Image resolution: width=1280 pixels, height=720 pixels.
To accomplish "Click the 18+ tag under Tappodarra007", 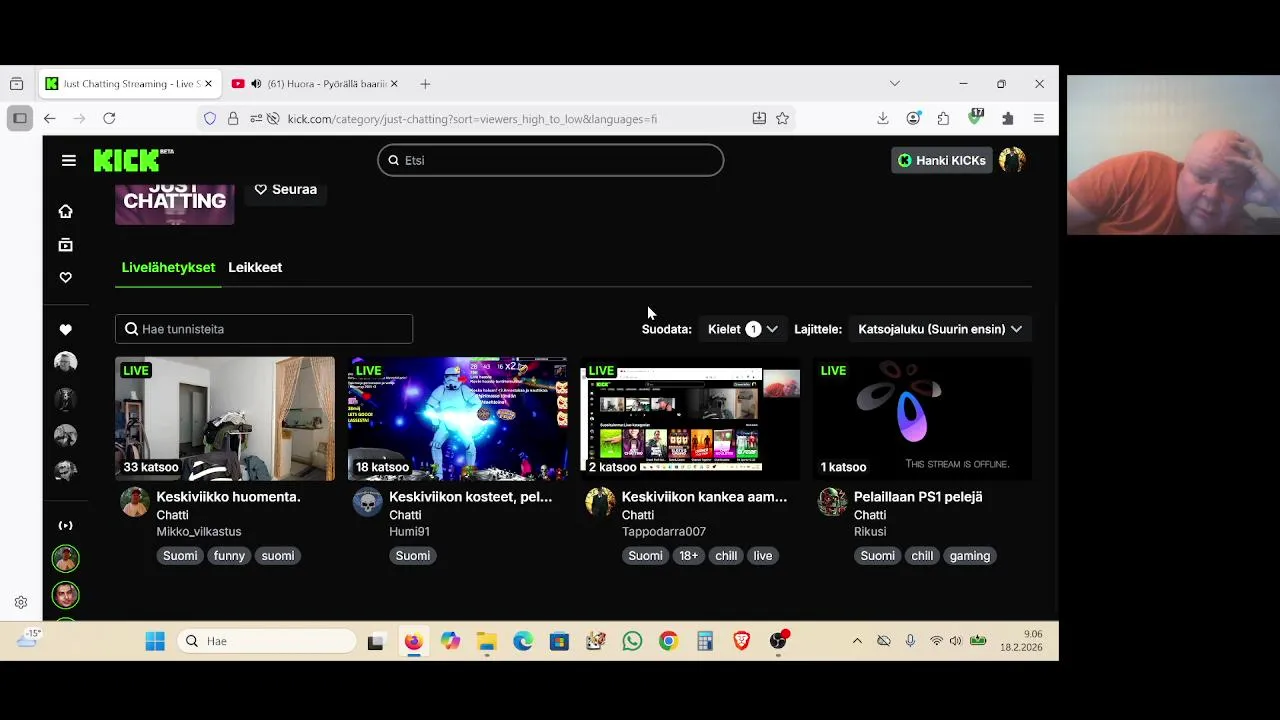I will pos(689,556).
